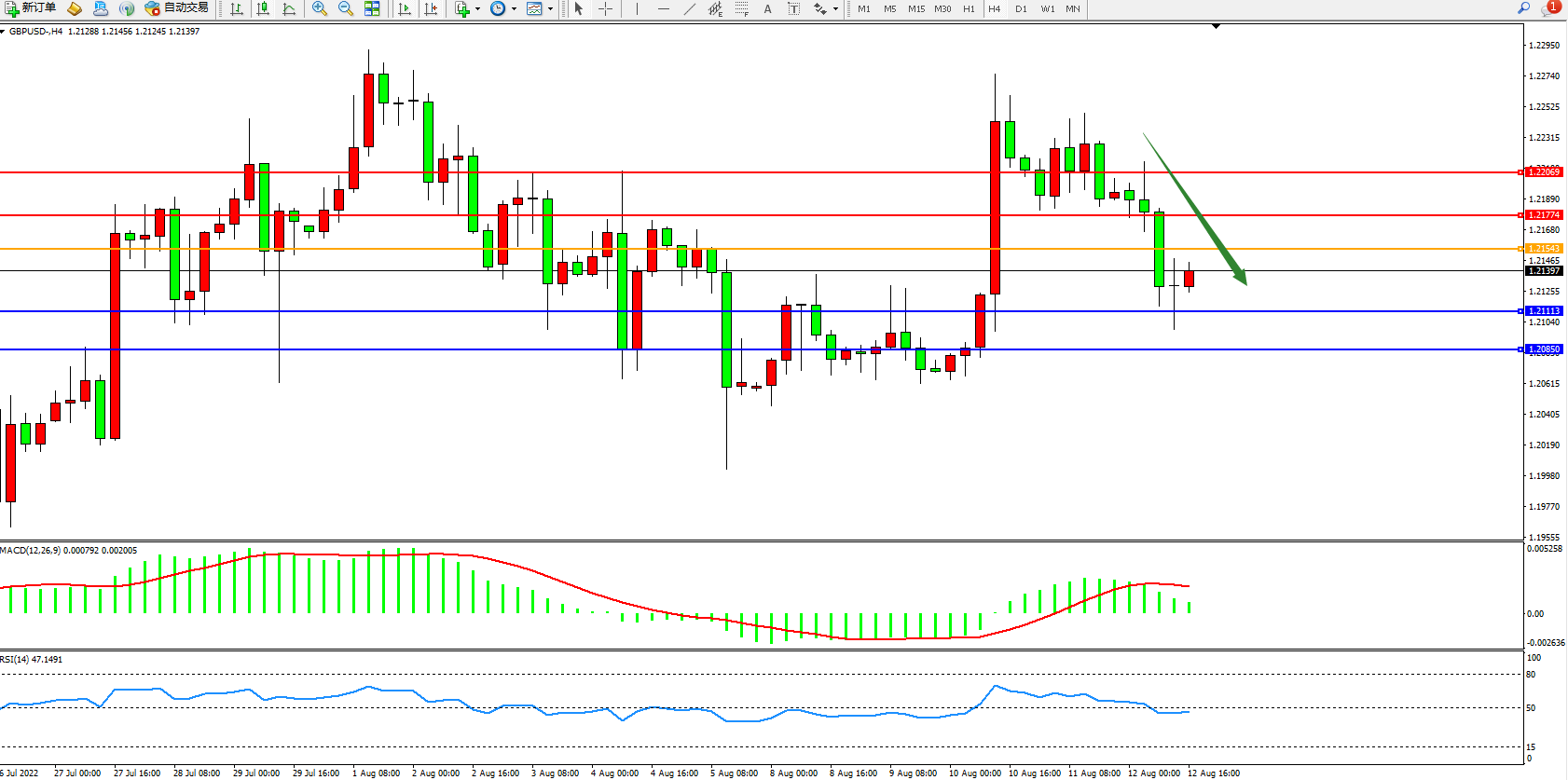This screenshot has width=1568, height=780.
Task: Select the text label tool
Action: pyautogui.click(x=793, y=8)
